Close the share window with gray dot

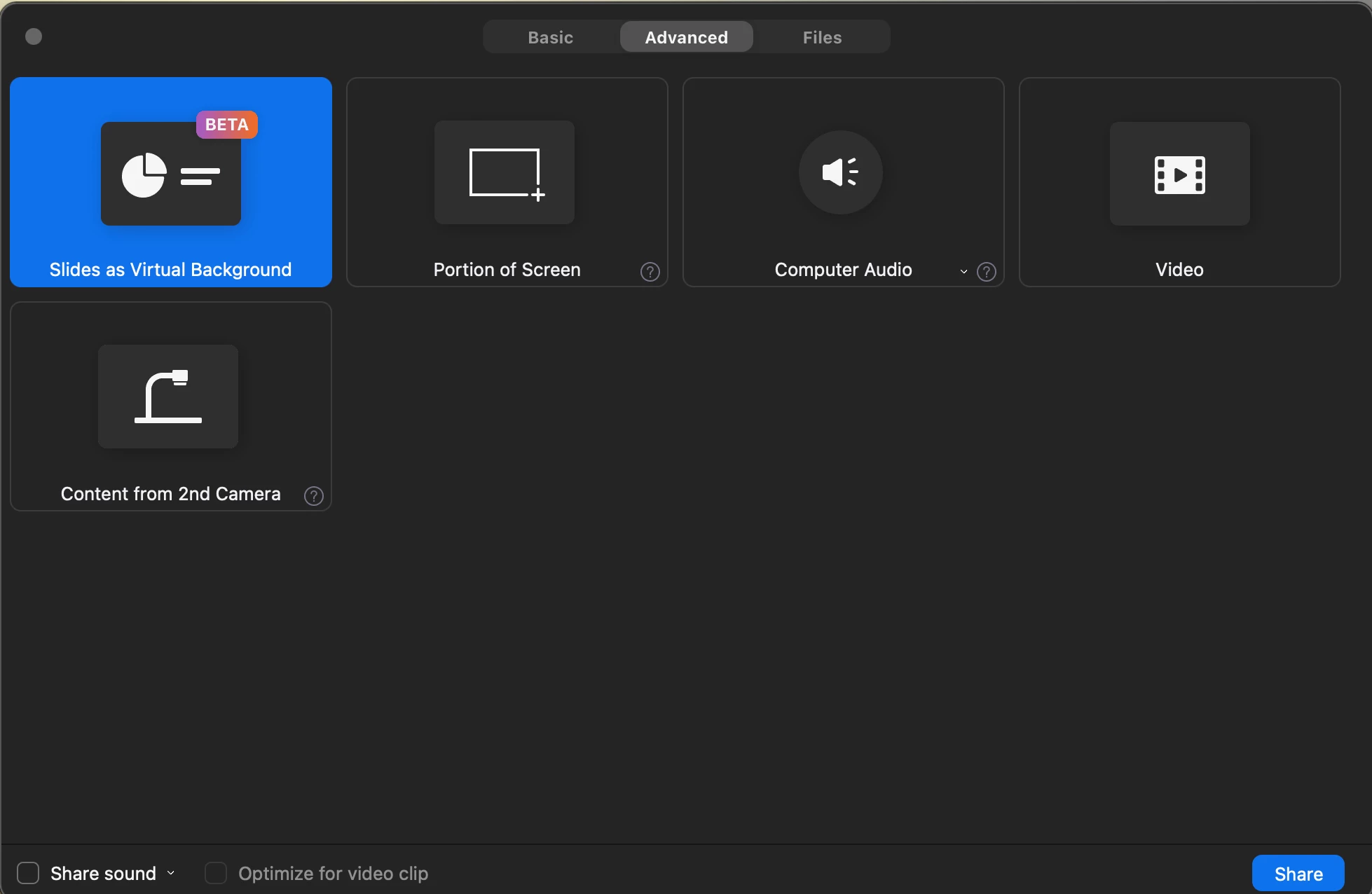34,36
